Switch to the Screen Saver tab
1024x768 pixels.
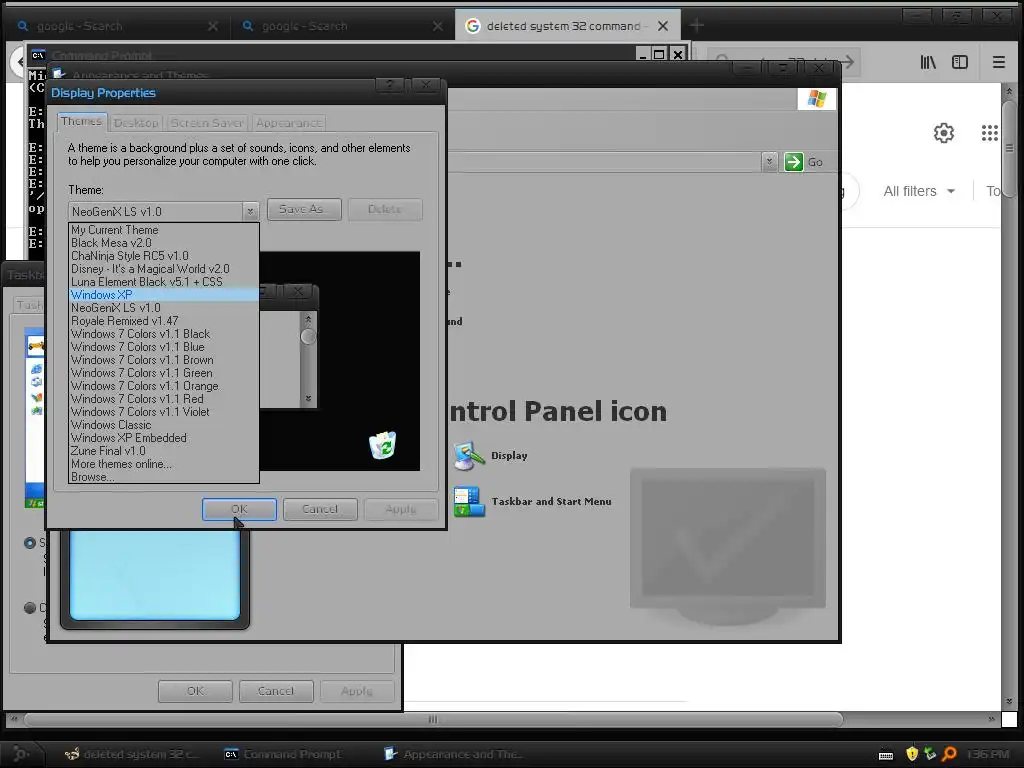(207, 123)
